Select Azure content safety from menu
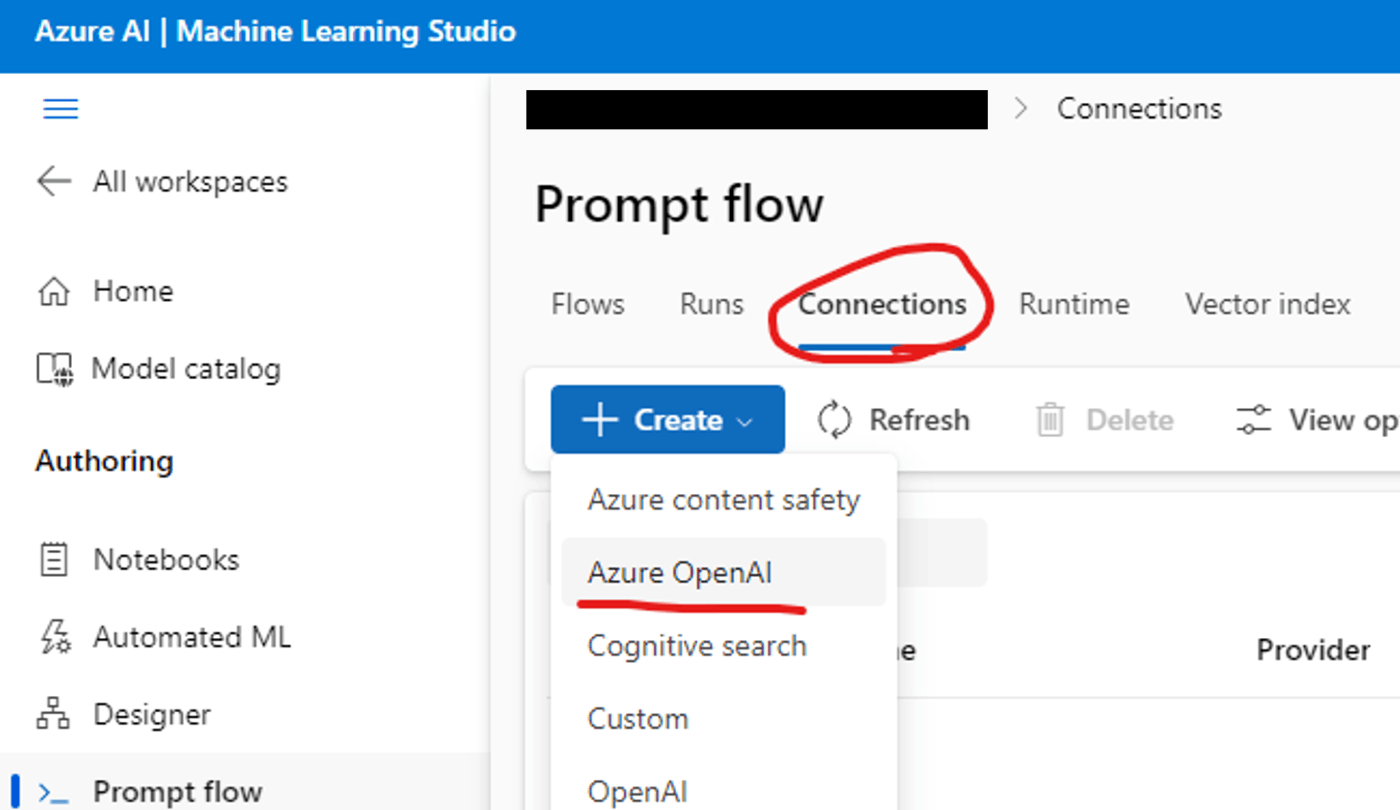This screenshot has width=1400, height=810. (724, 500)
